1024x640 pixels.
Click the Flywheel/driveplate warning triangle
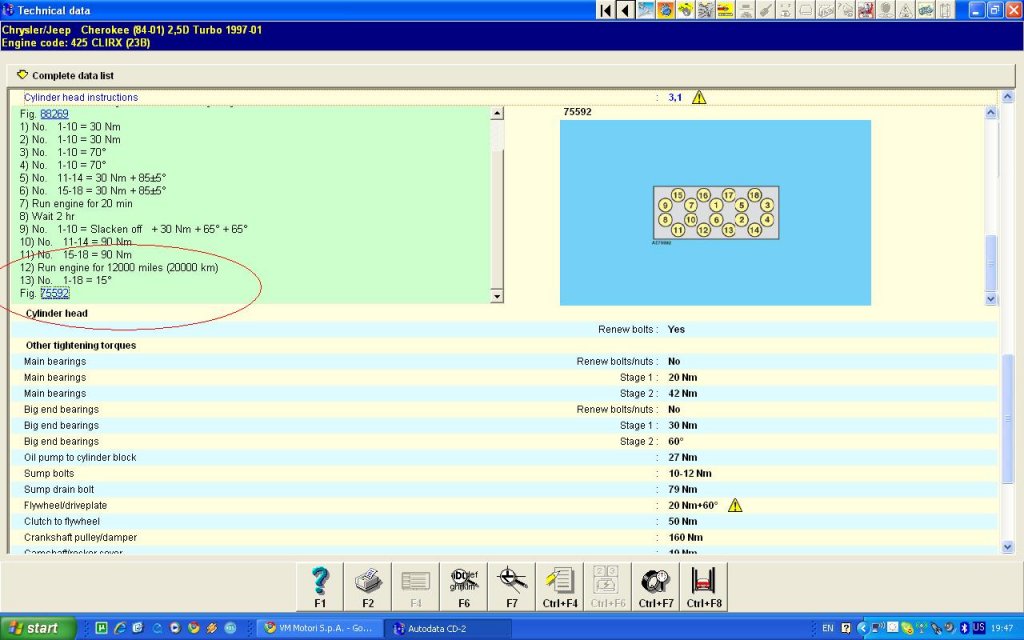[735, 506]
